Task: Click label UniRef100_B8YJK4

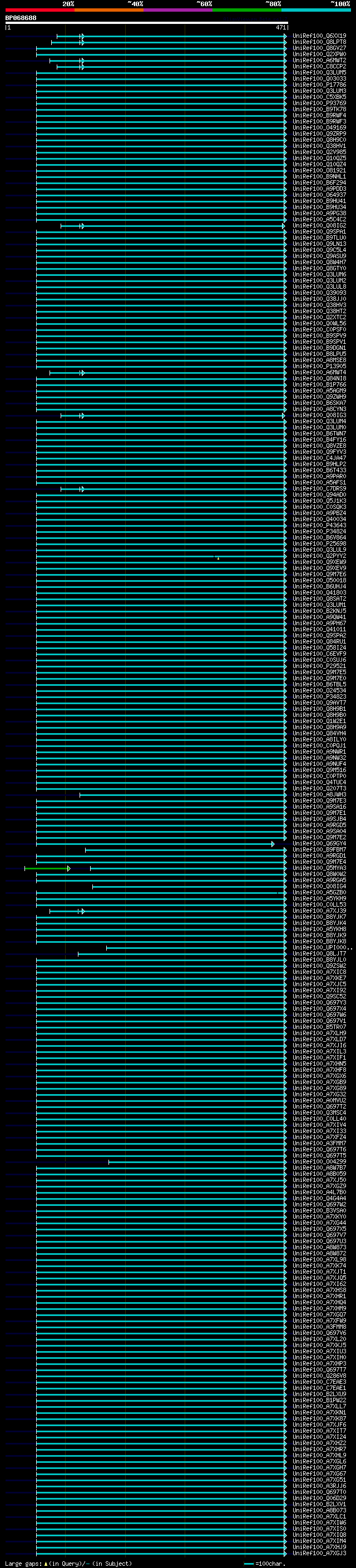Action: (x=319, y=923)
